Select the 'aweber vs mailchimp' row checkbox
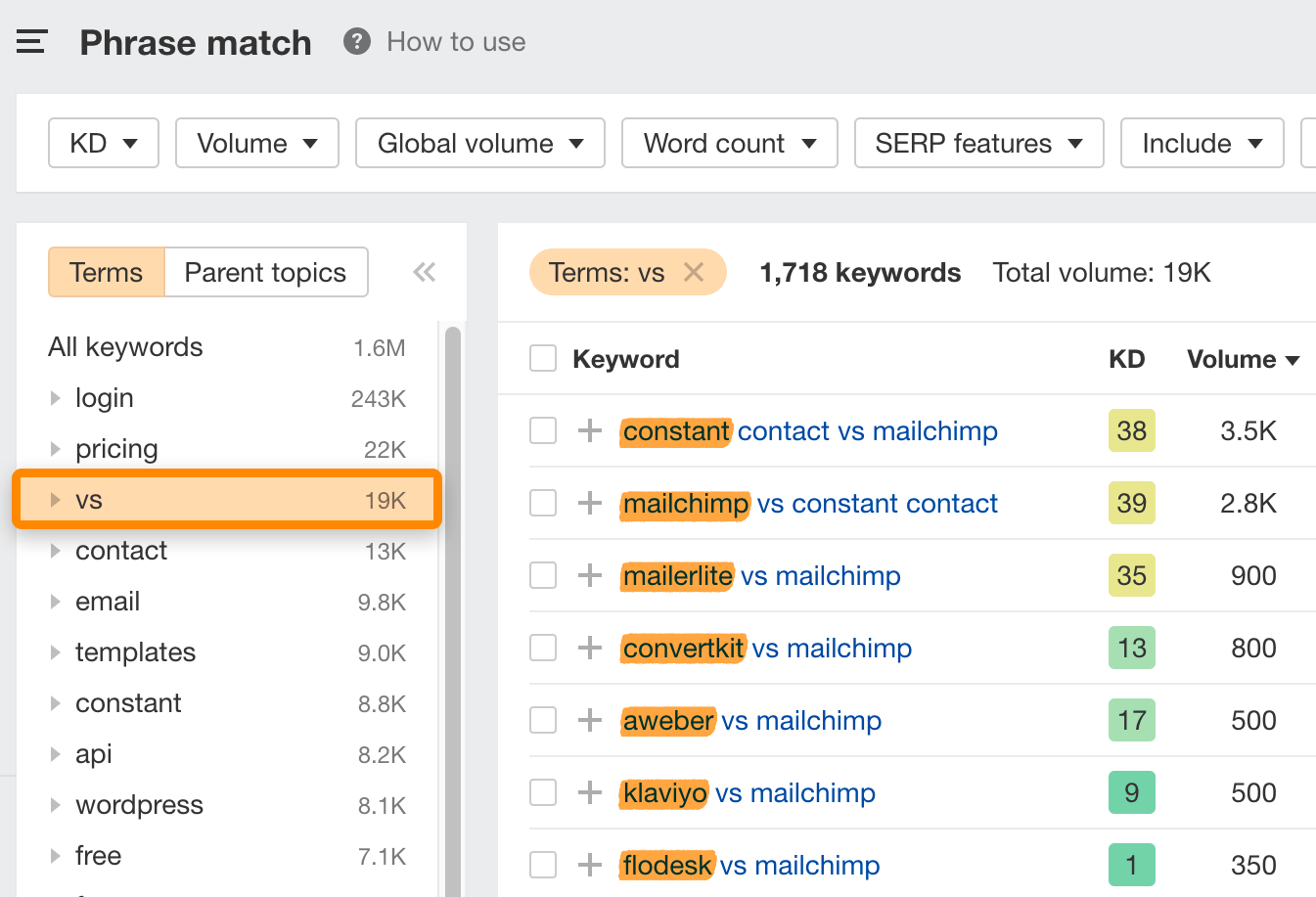The height and width of the screenshot is (897, 1316). [543, 721]
